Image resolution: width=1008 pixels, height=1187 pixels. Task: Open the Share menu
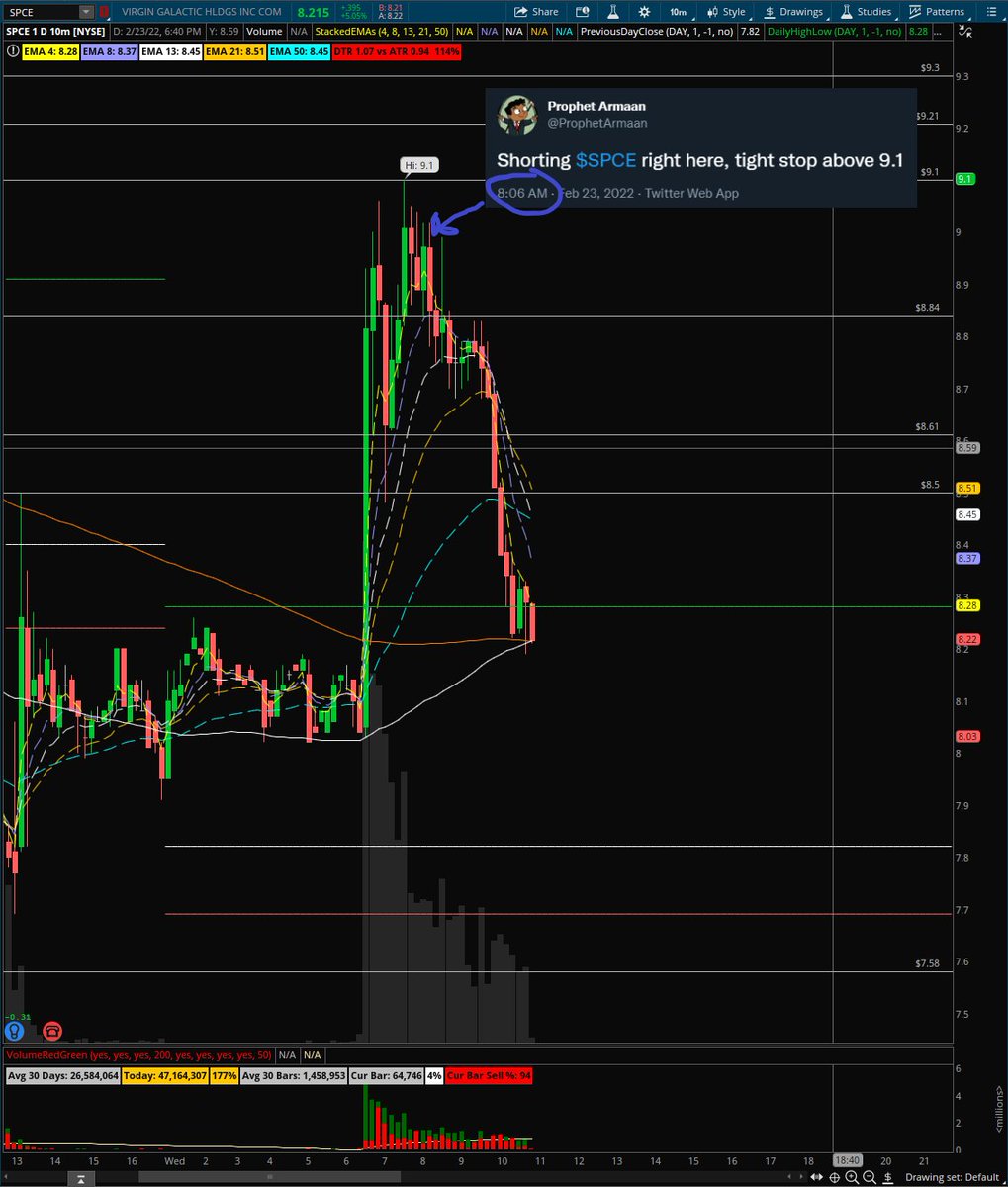[x=536, y=12]
